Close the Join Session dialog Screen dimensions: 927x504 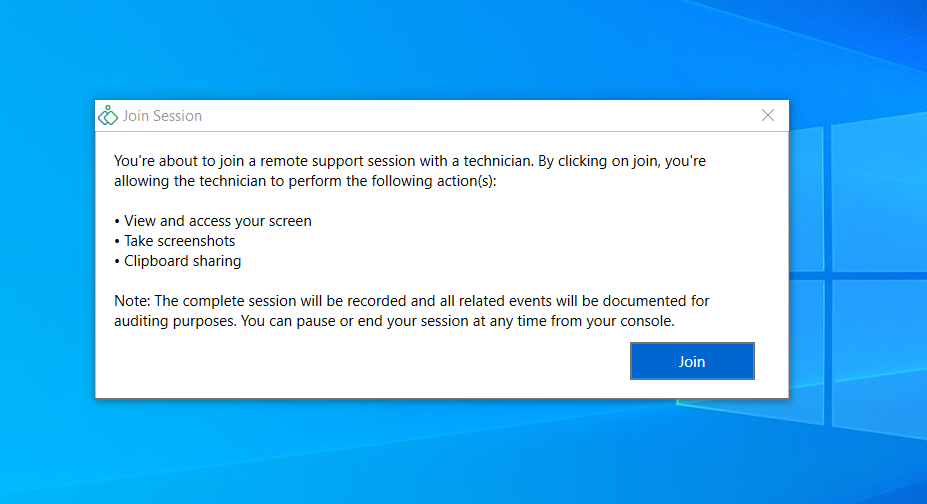pos(768,115)
